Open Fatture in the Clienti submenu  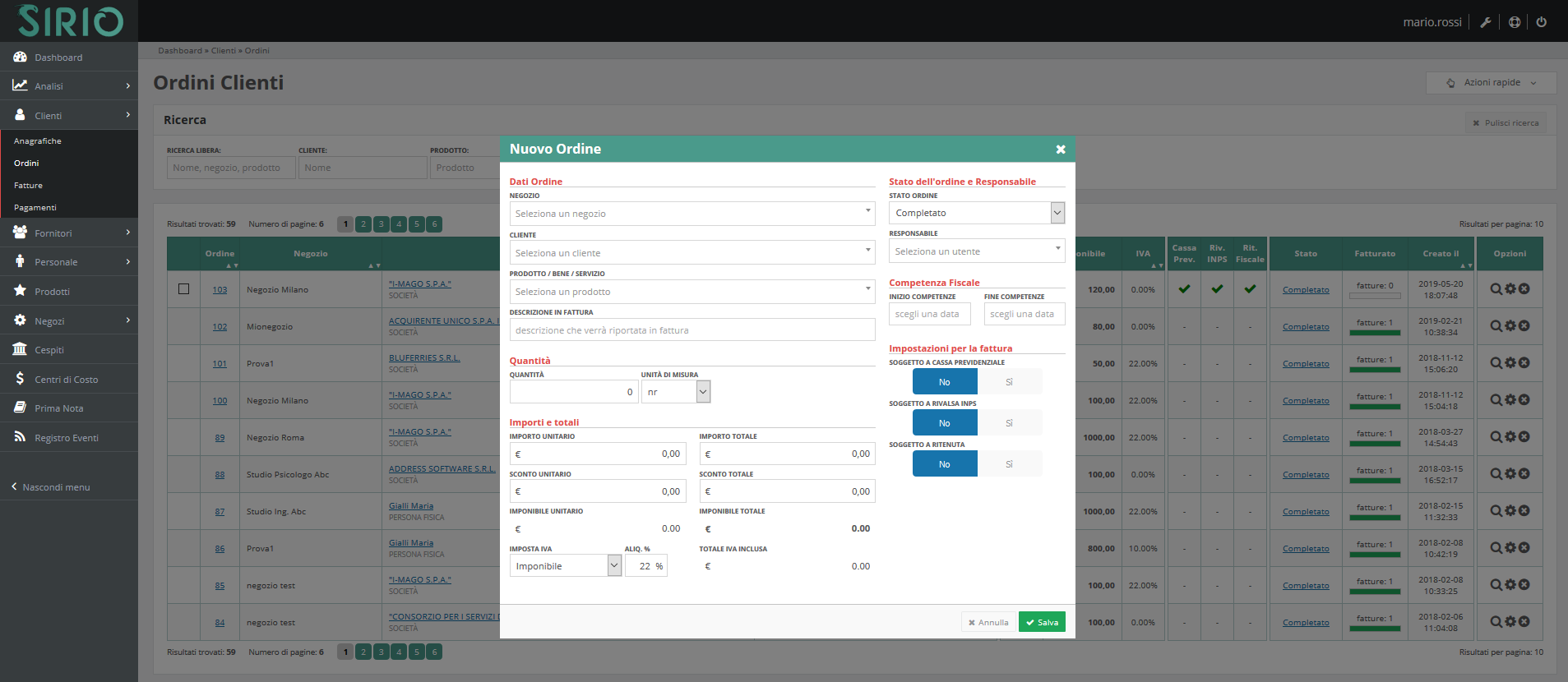pyautogui.click(x=28, y=186)
